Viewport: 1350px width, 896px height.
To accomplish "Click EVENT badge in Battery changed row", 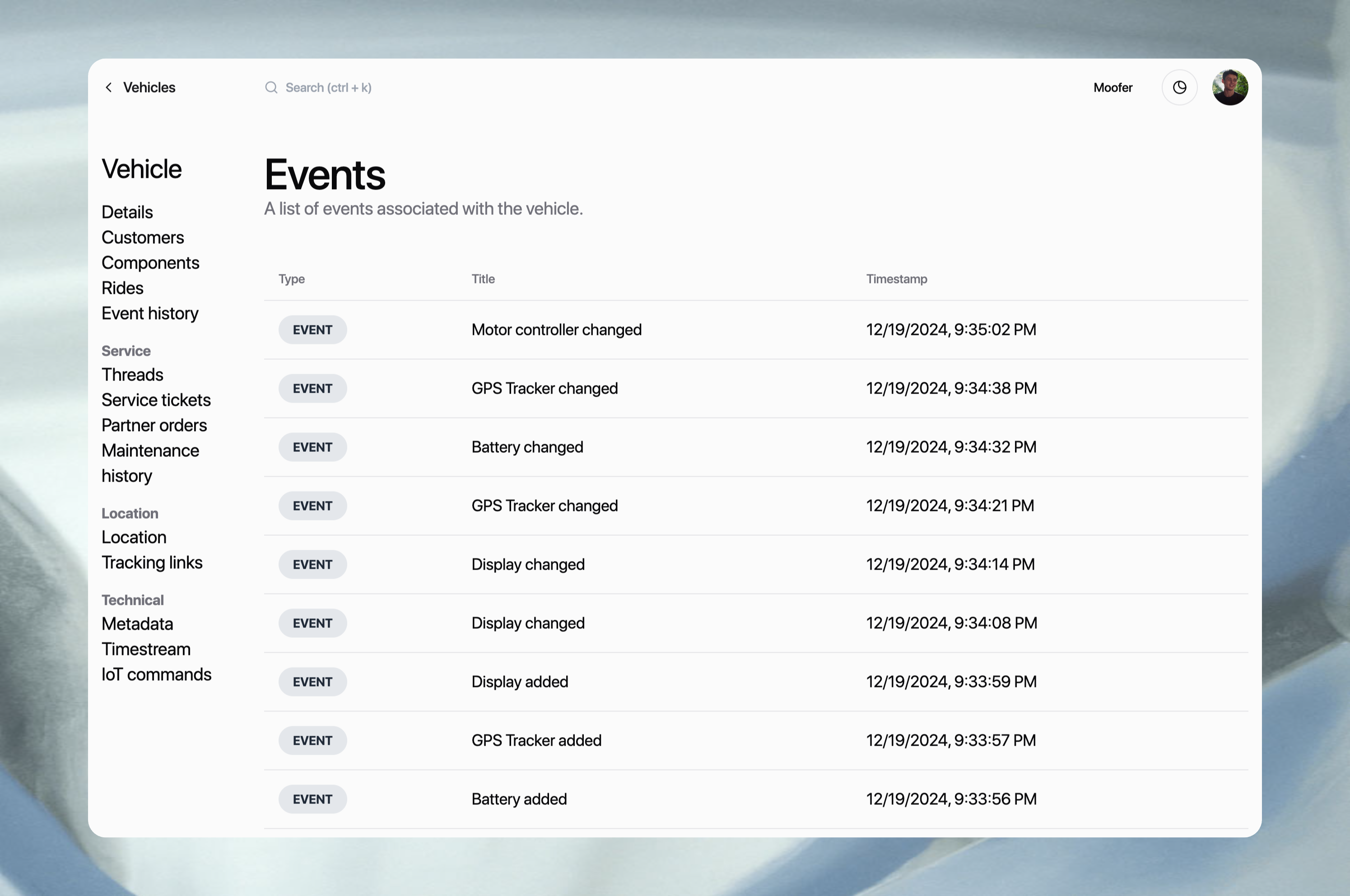I will tap(312, 447).
